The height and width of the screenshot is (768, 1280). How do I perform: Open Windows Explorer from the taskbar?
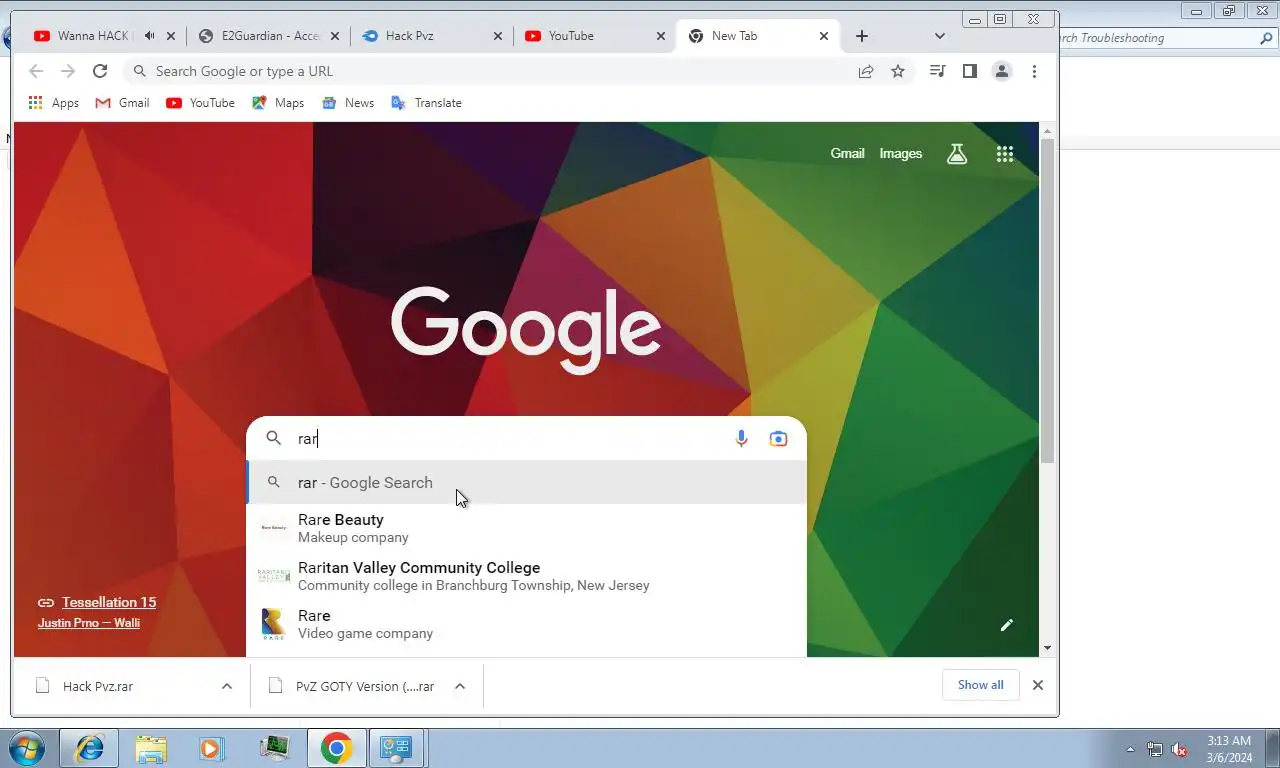pyautogui.click(x=151, y=748)
